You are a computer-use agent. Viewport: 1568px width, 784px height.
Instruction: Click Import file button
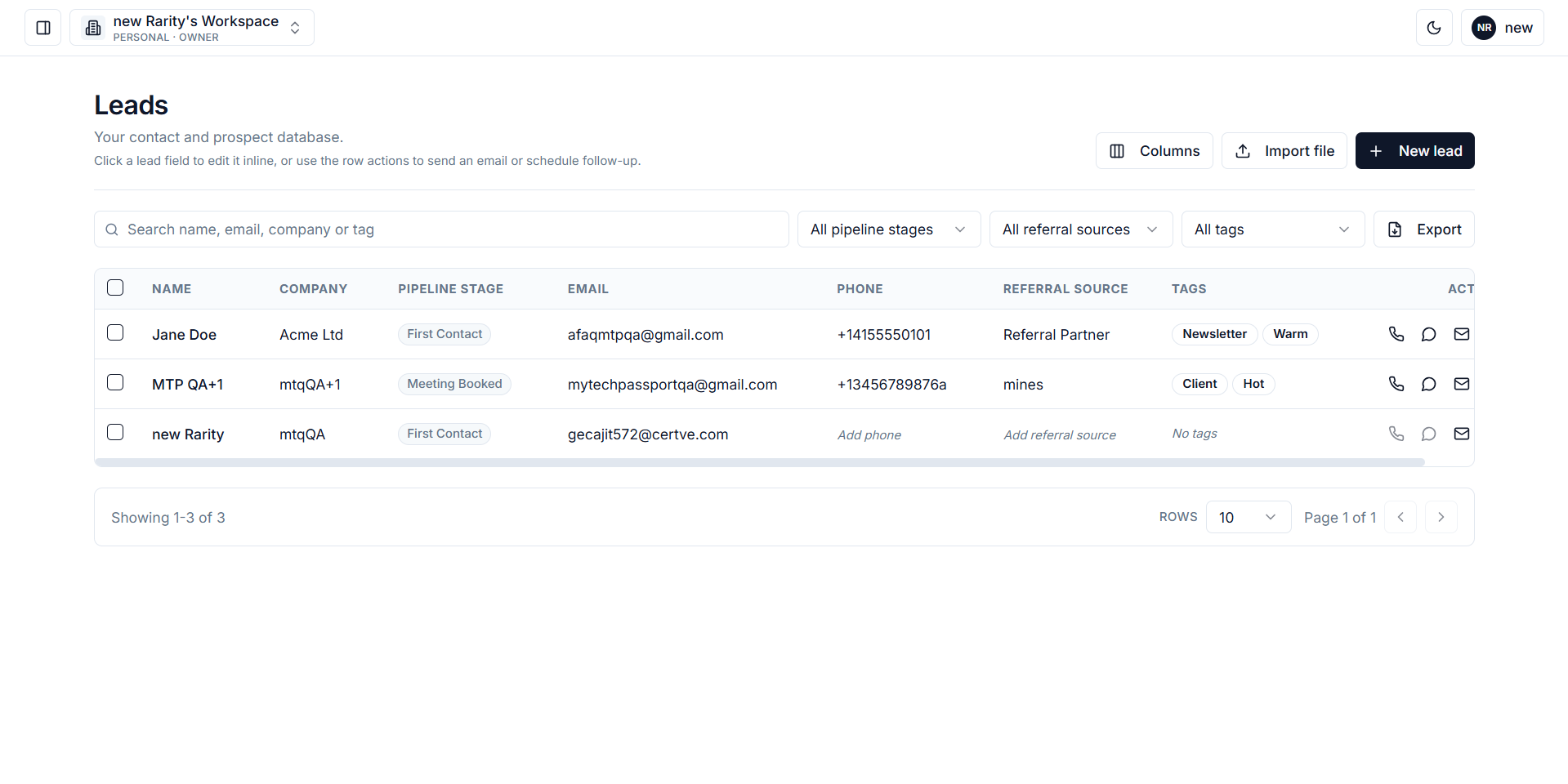pos(1284,151)
